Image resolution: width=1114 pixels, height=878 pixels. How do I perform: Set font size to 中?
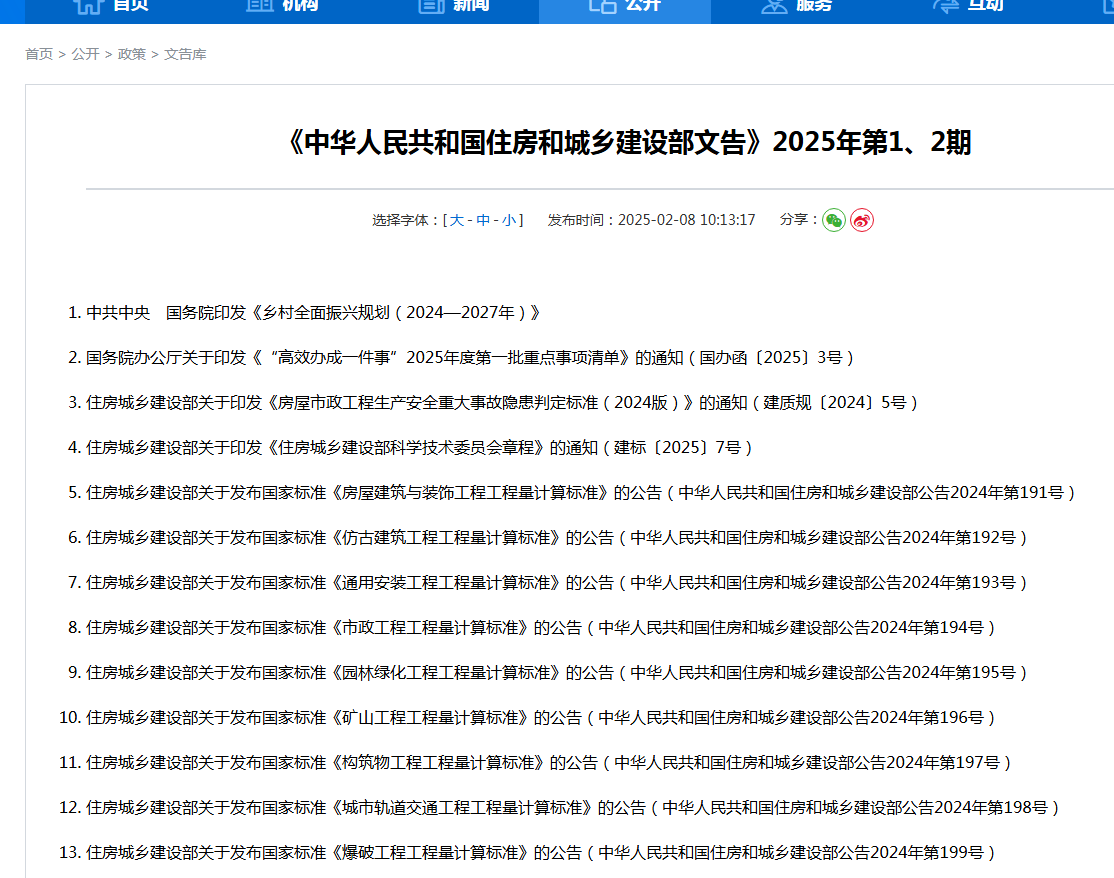(483, 220)
